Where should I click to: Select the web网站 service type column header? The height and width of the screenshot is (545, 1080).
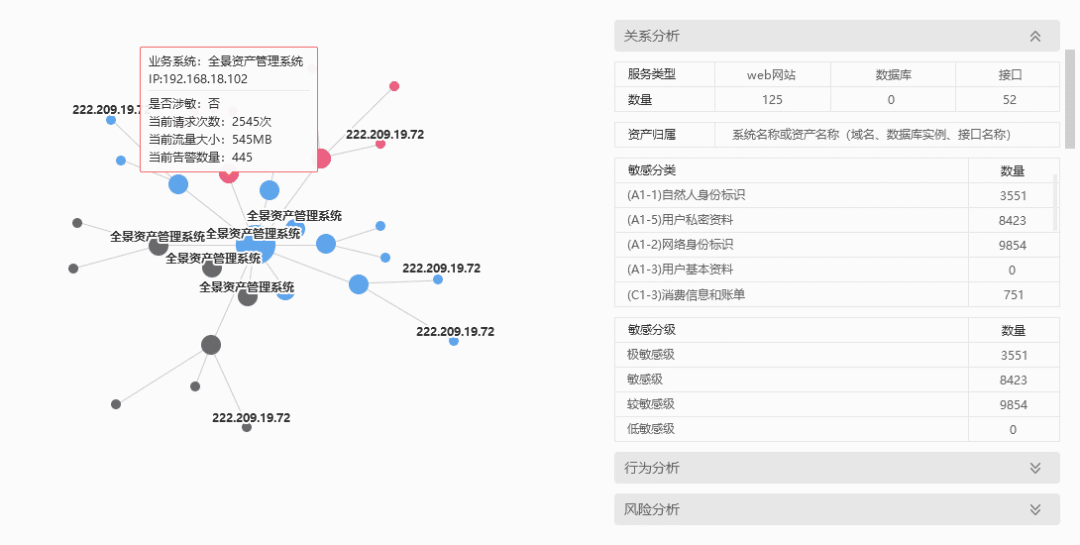772,75
